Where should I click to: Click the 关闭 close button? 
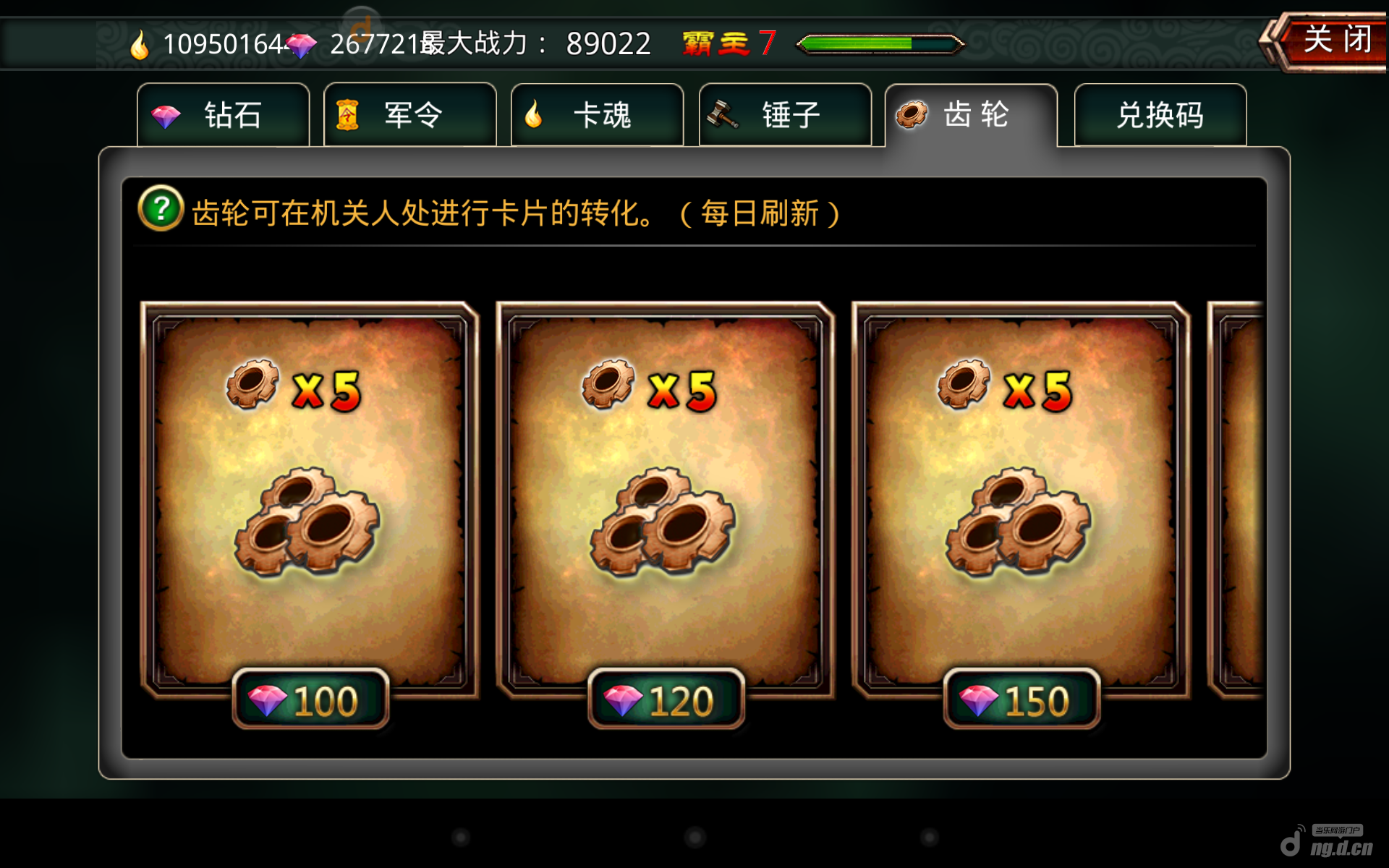click(x=1328, y=41)
